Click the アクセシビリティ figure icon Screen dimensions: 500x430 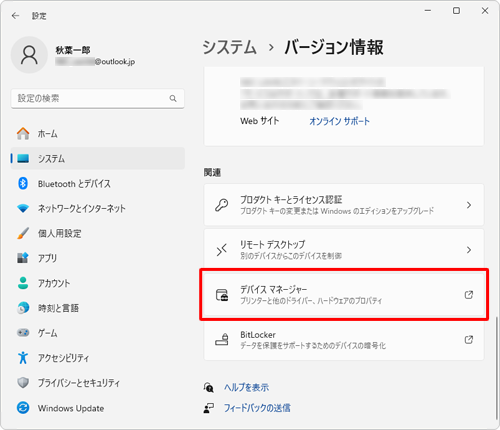pyautogui.click(x=23, y=358)
